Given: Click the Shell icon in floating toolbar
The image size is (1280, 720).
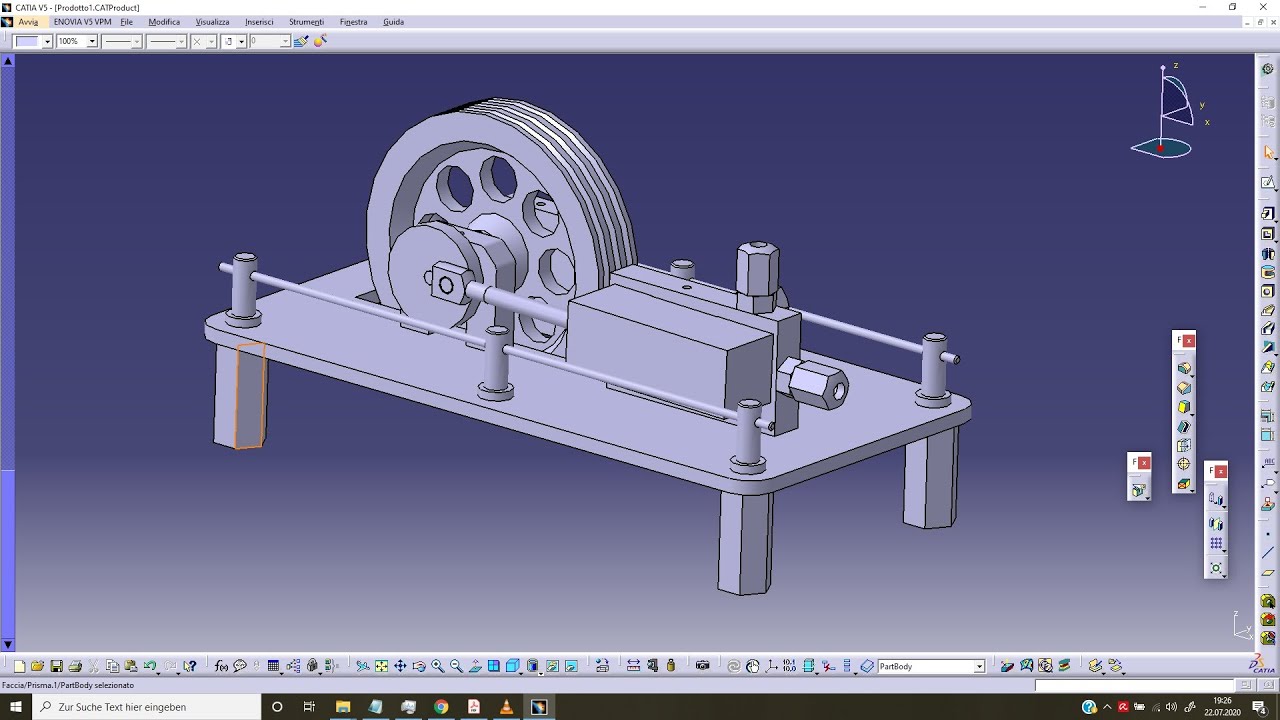Looking at the screenshot, I should pos(1184,426).
